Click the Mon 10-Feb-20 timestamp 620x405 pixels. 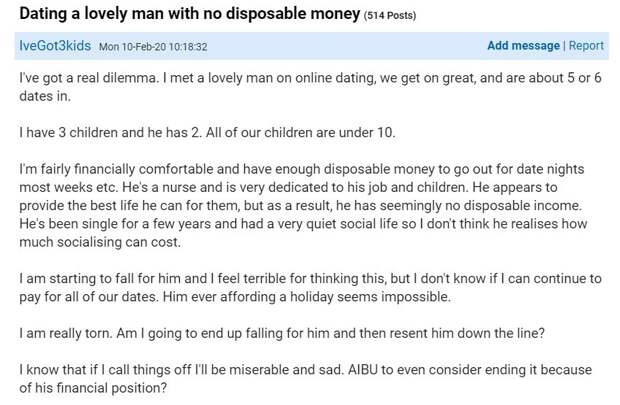153,47
